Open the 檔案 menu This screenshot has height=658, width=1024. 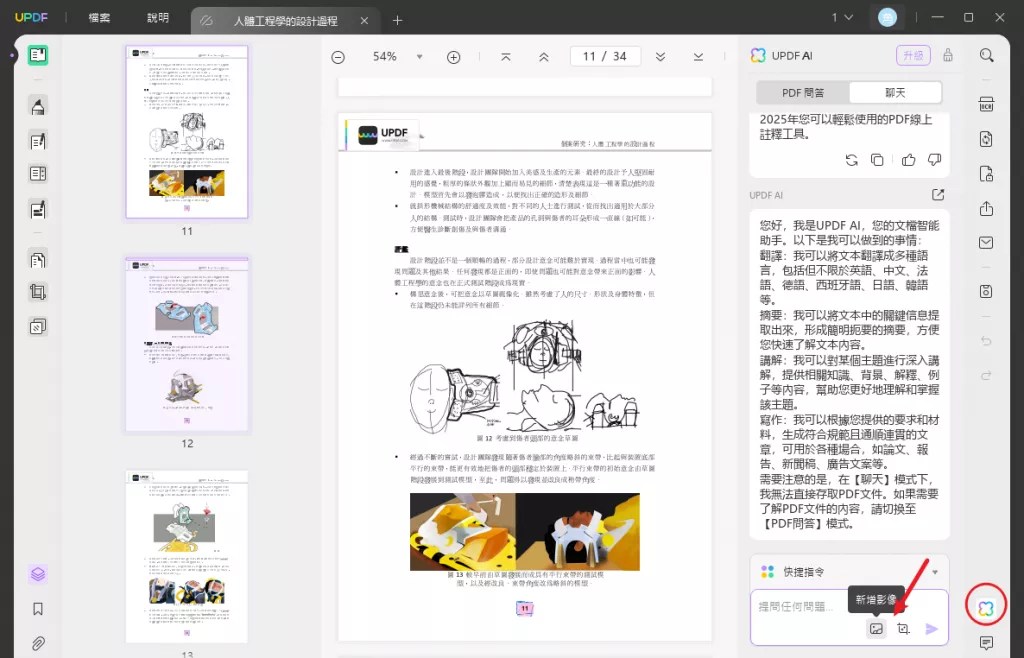[99, 18]
